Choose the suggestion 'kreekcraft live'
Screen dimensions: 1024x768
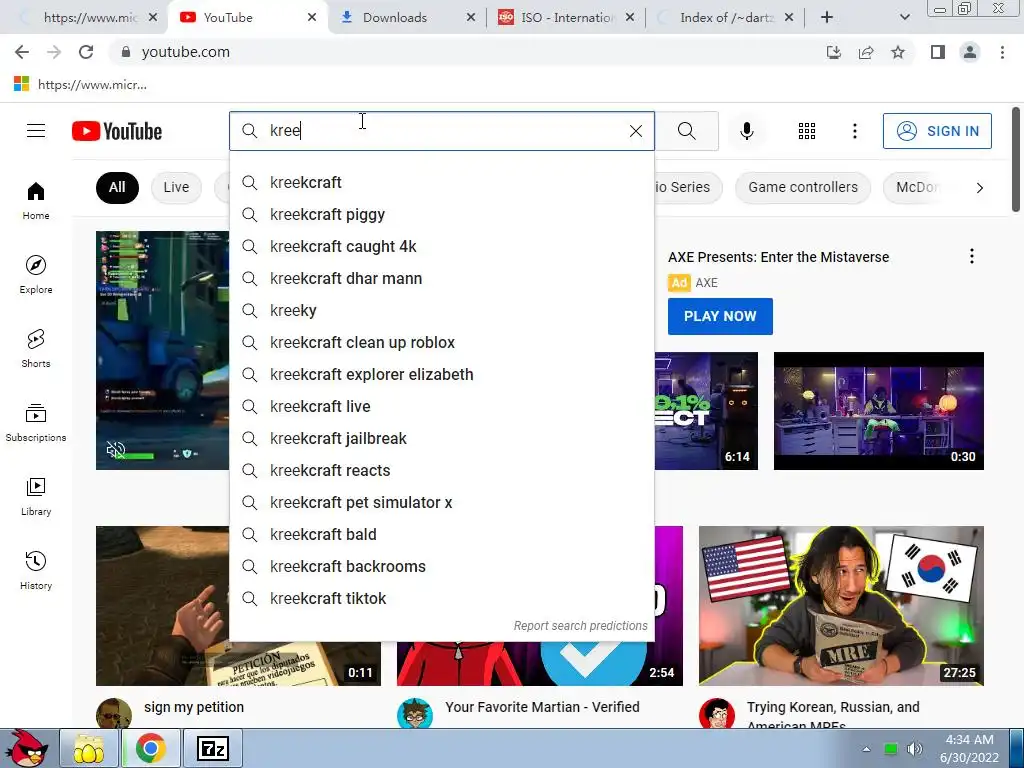pyautogui.click(x=441, y=406)
